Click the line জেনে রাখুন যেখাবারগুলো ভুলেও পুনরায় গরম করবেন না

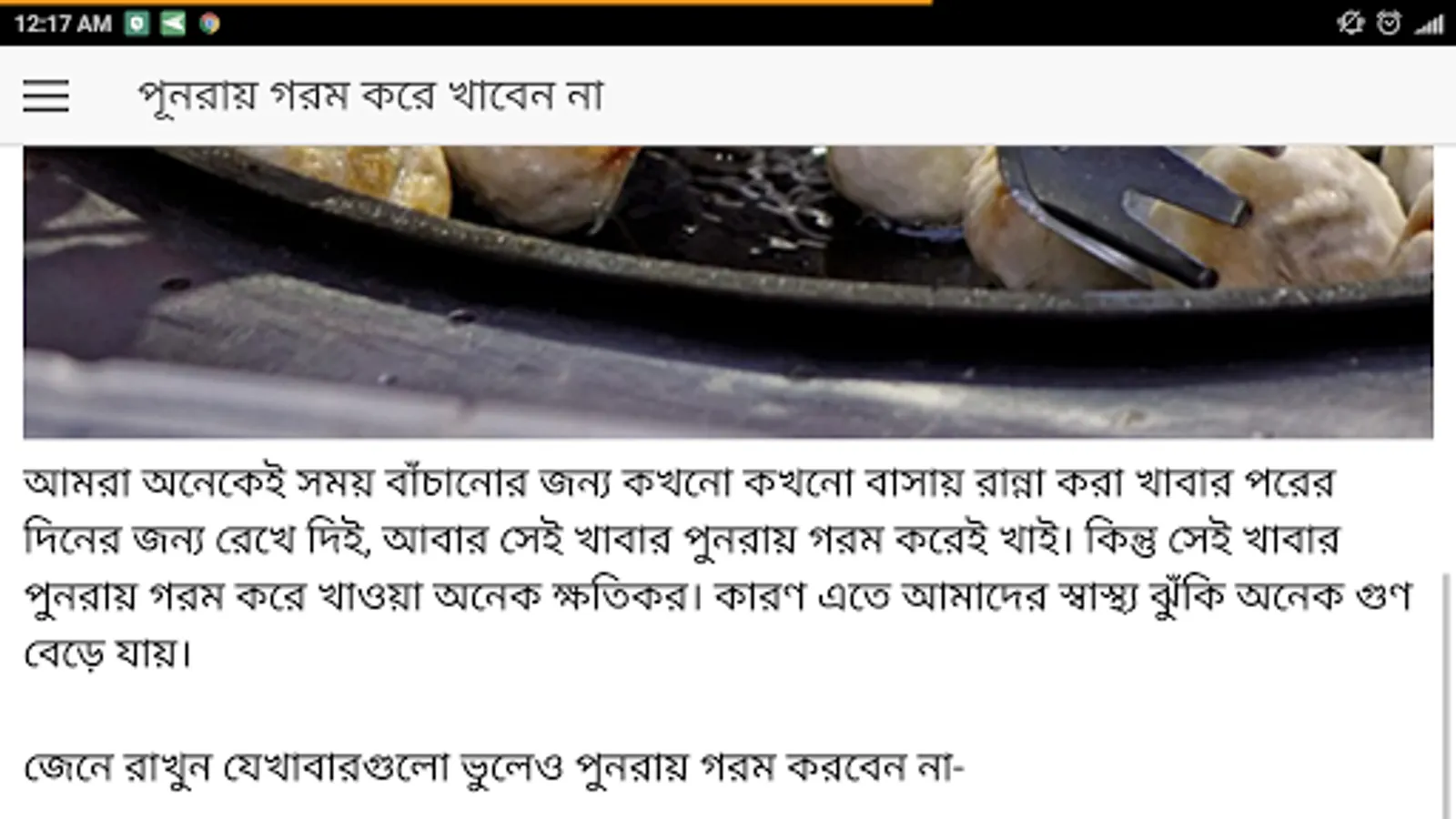tap(493, 768)
